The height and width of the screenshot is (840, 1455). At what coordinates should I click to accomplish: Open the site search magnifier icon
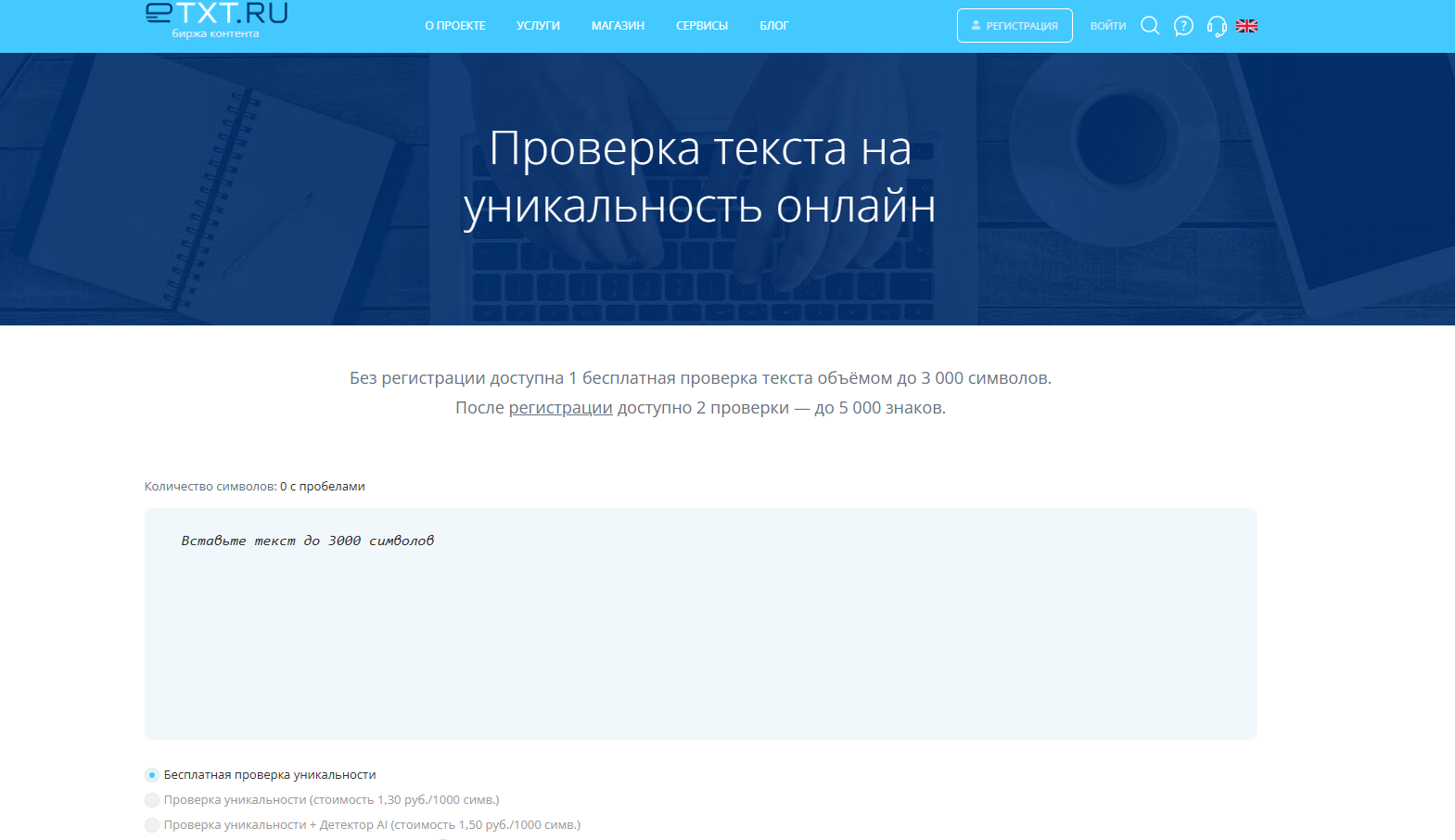pyautogui.click(x=1150, y=26)
